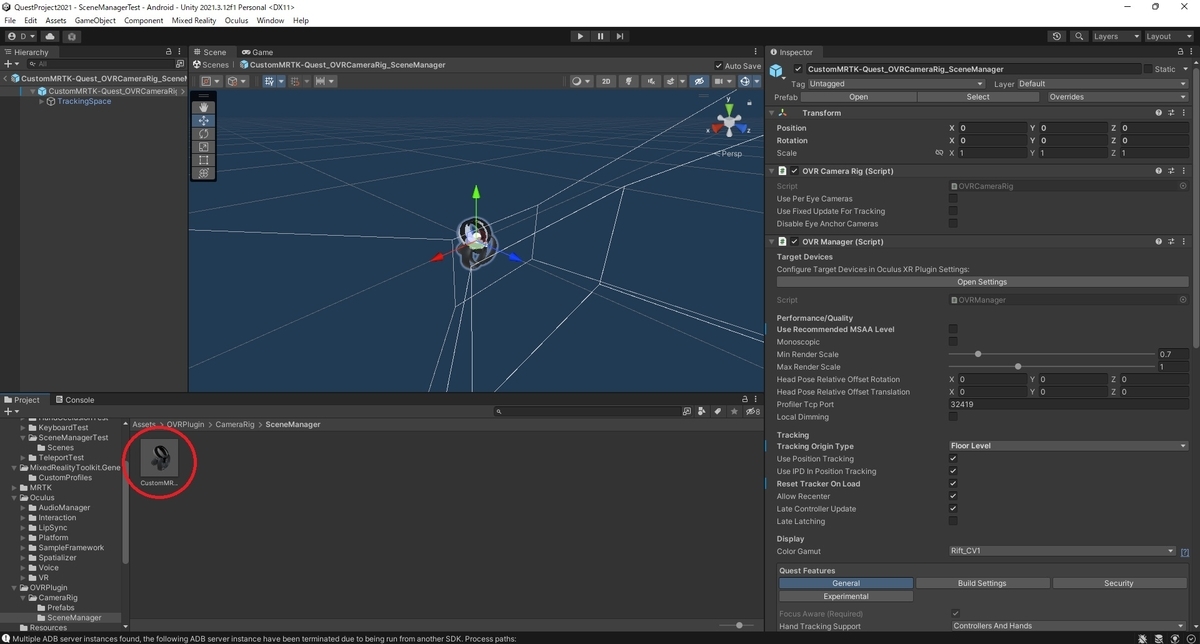Image resolution: width=1200 pixels, height=644 pixels.
Task: Click the lock icon on Hierarchy panel
Action: pyautogui.click(x=168, y=52)
